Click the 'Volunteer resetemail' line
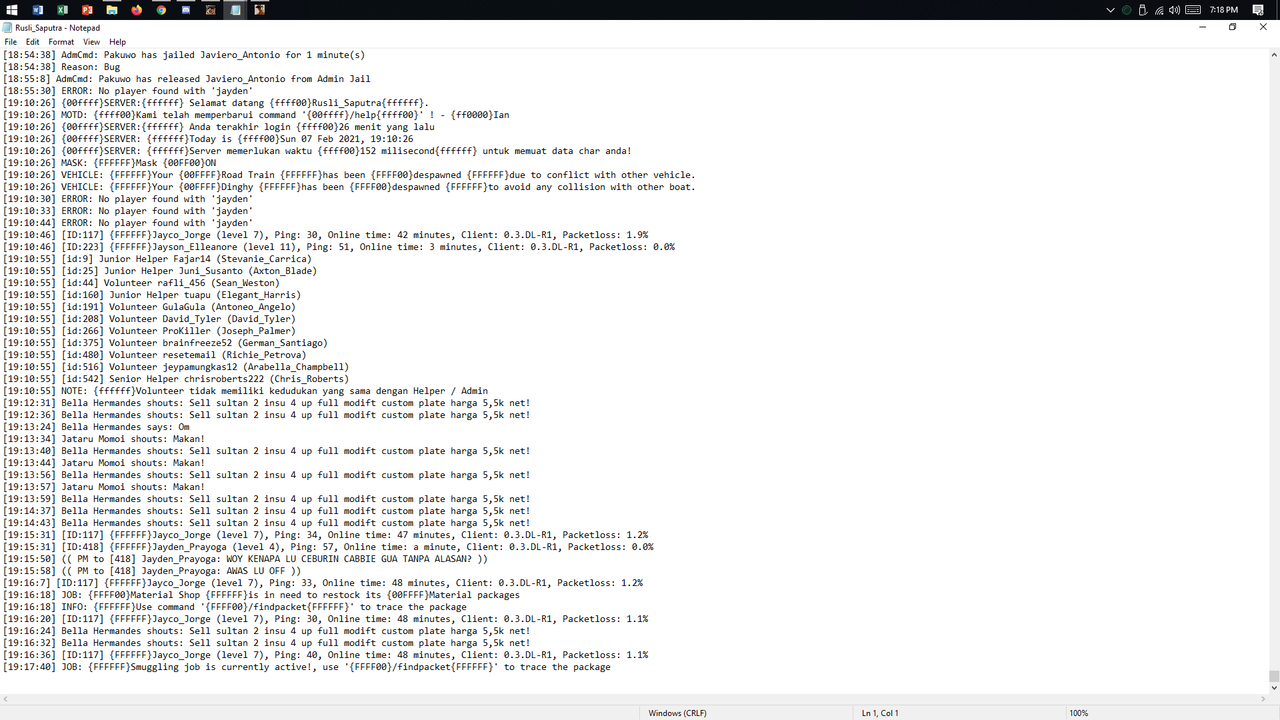The height and width of the screenshot is (720, 1280). pos(154,355)
